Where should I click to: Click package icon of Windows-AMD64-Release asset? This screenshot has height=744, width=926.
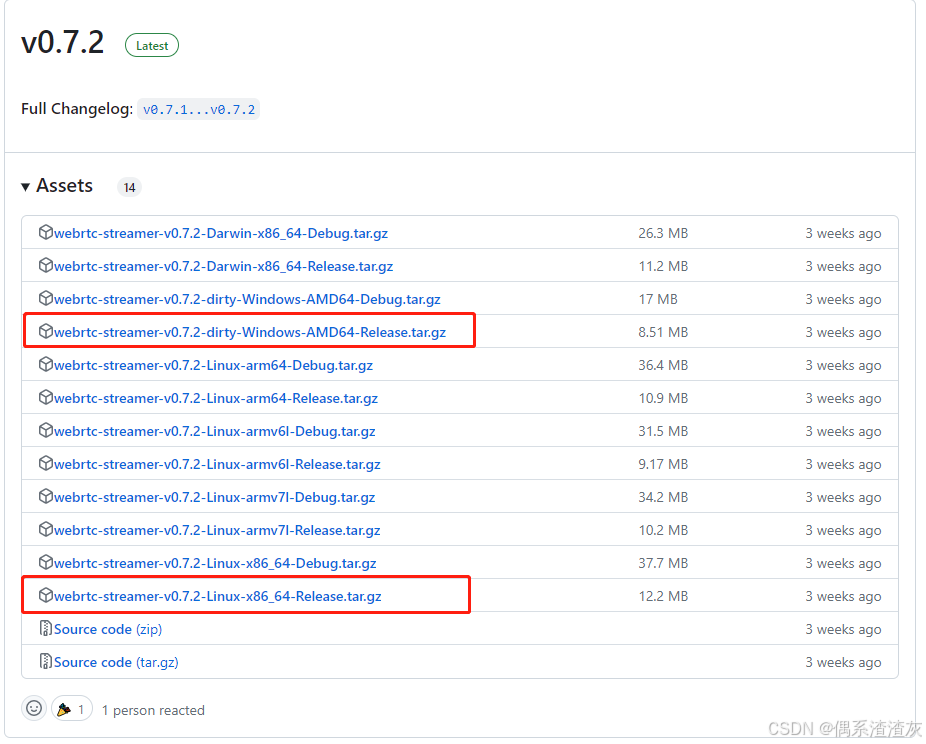[46, 331]
